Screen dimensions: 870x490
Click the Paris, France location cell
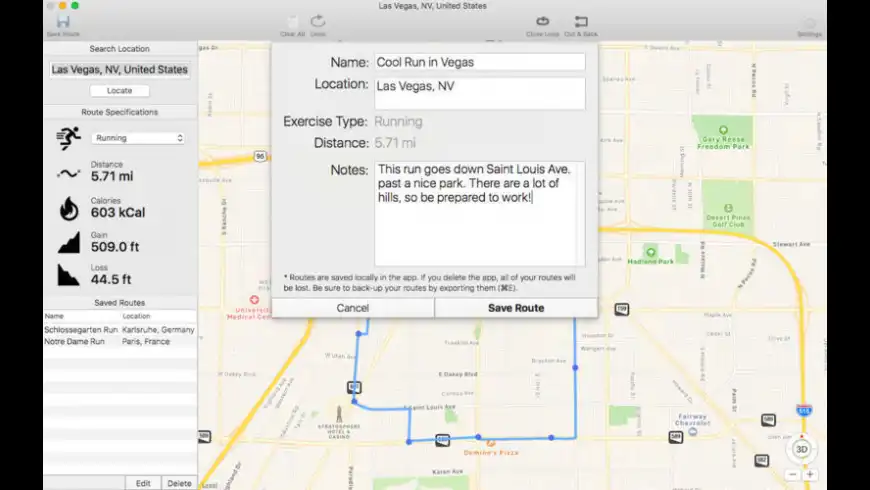tap(146, 341)
